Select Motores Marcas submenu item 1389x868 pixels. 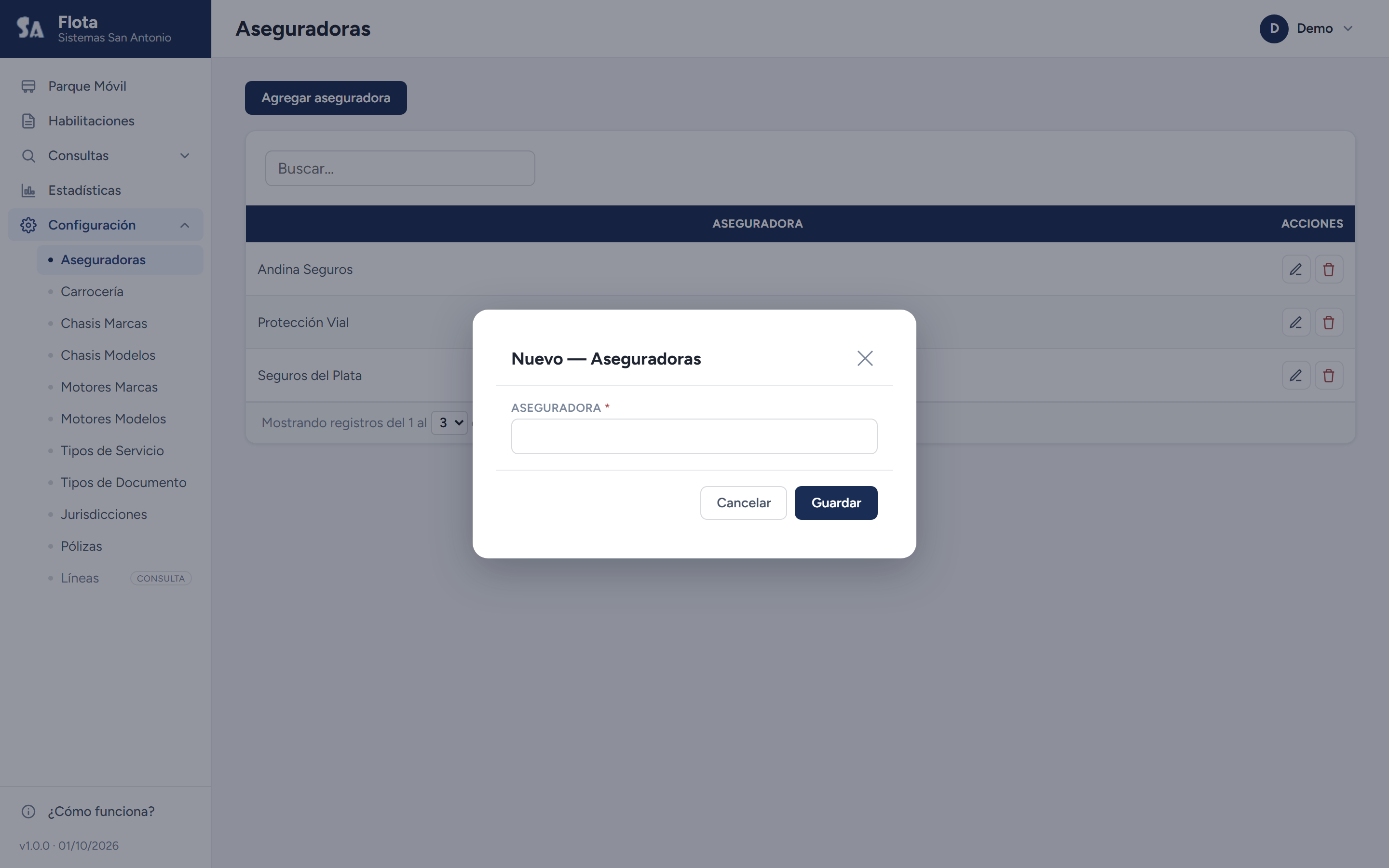pos(120,388)
